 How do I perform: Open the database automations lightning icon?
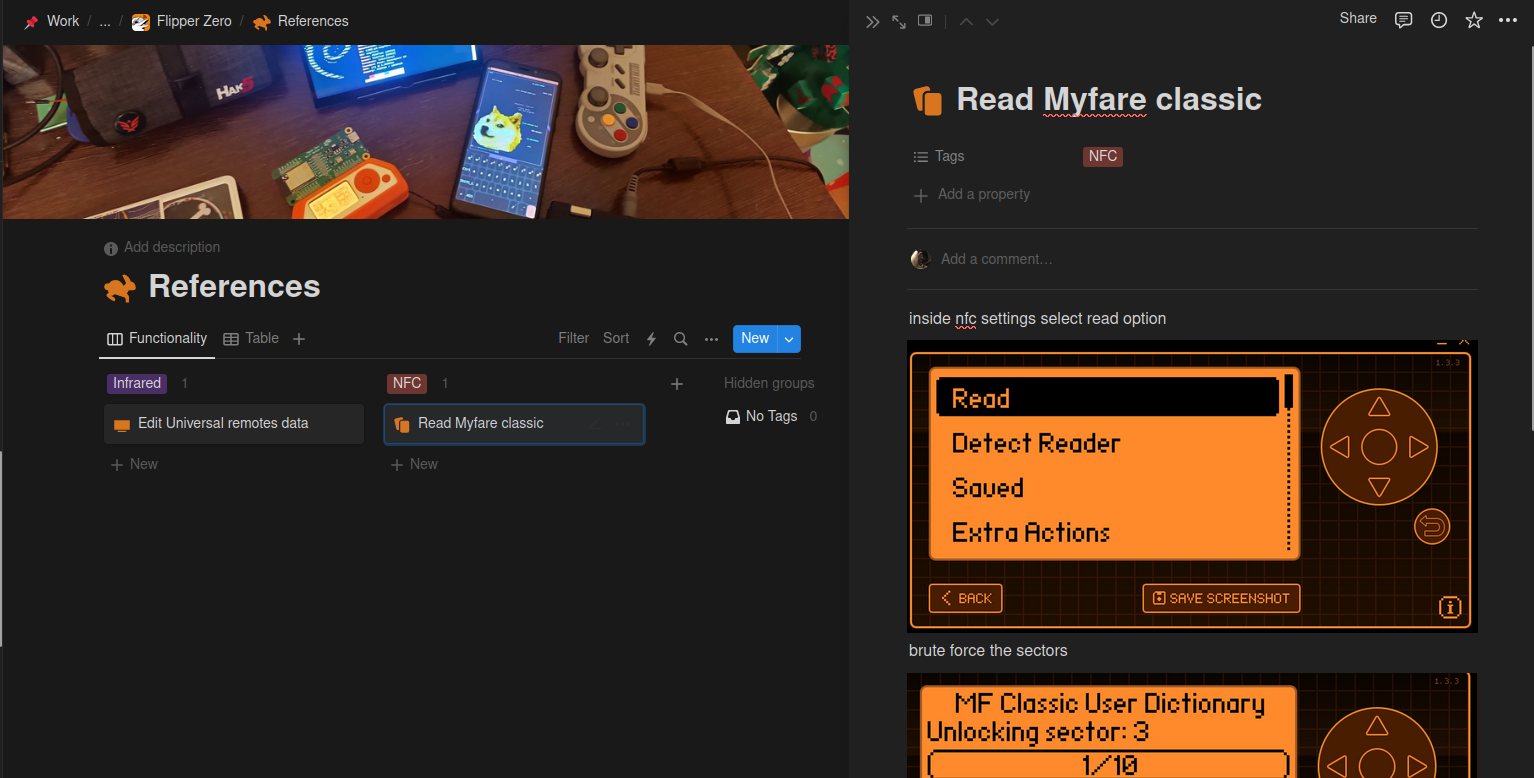pyautogui.click(x=651, y=339)
